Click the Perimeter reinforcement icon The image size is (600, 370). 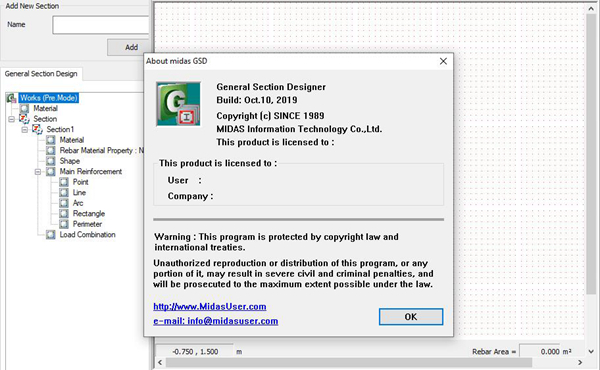point(64,224)
